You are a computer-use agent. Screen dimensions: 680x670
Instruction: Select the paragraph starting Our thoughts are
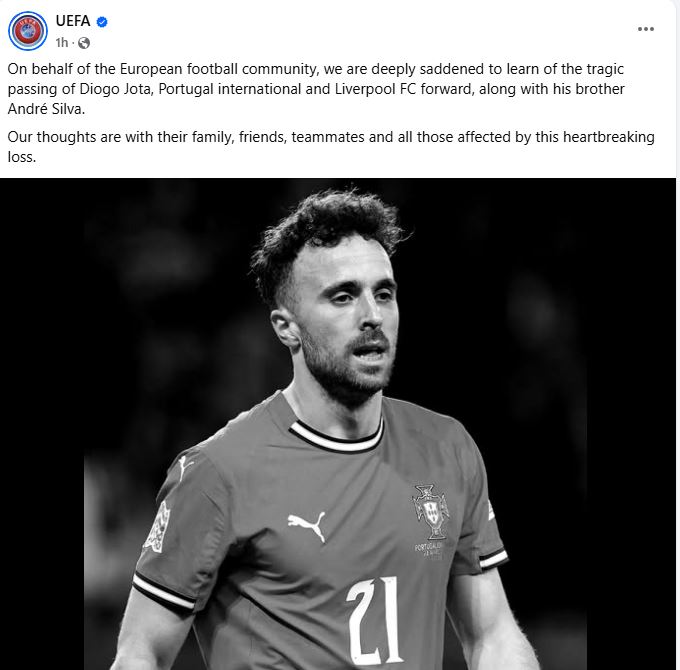pyautogui.click(x=331, y=147)
